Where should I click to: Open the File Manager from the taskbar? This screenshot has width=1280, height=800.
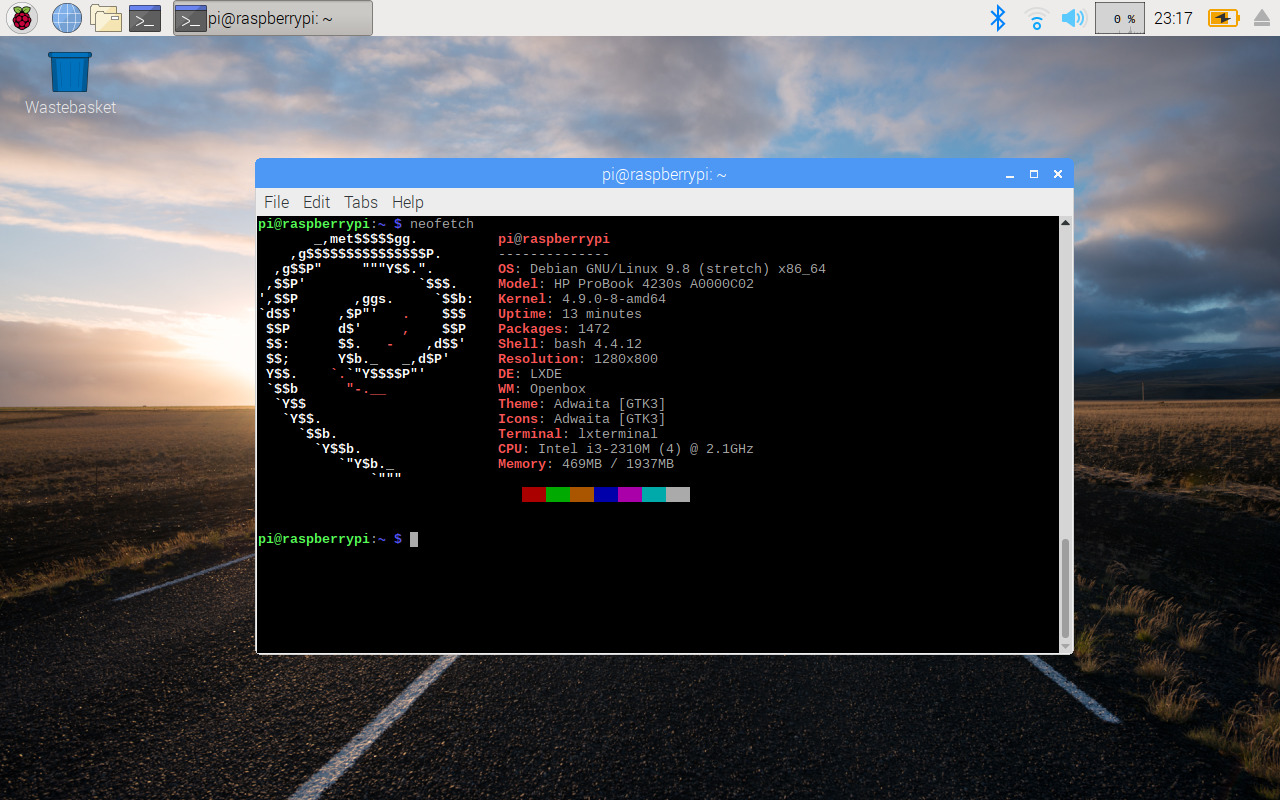(x=105, y=17)
